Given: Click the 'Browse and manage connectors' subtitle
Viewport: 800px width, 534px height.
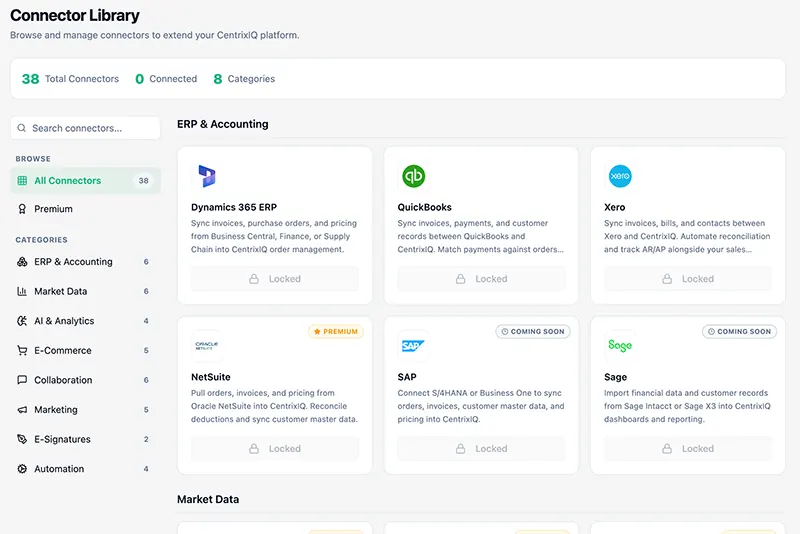Looking at the screenshot, I should (x=155, y=35).
